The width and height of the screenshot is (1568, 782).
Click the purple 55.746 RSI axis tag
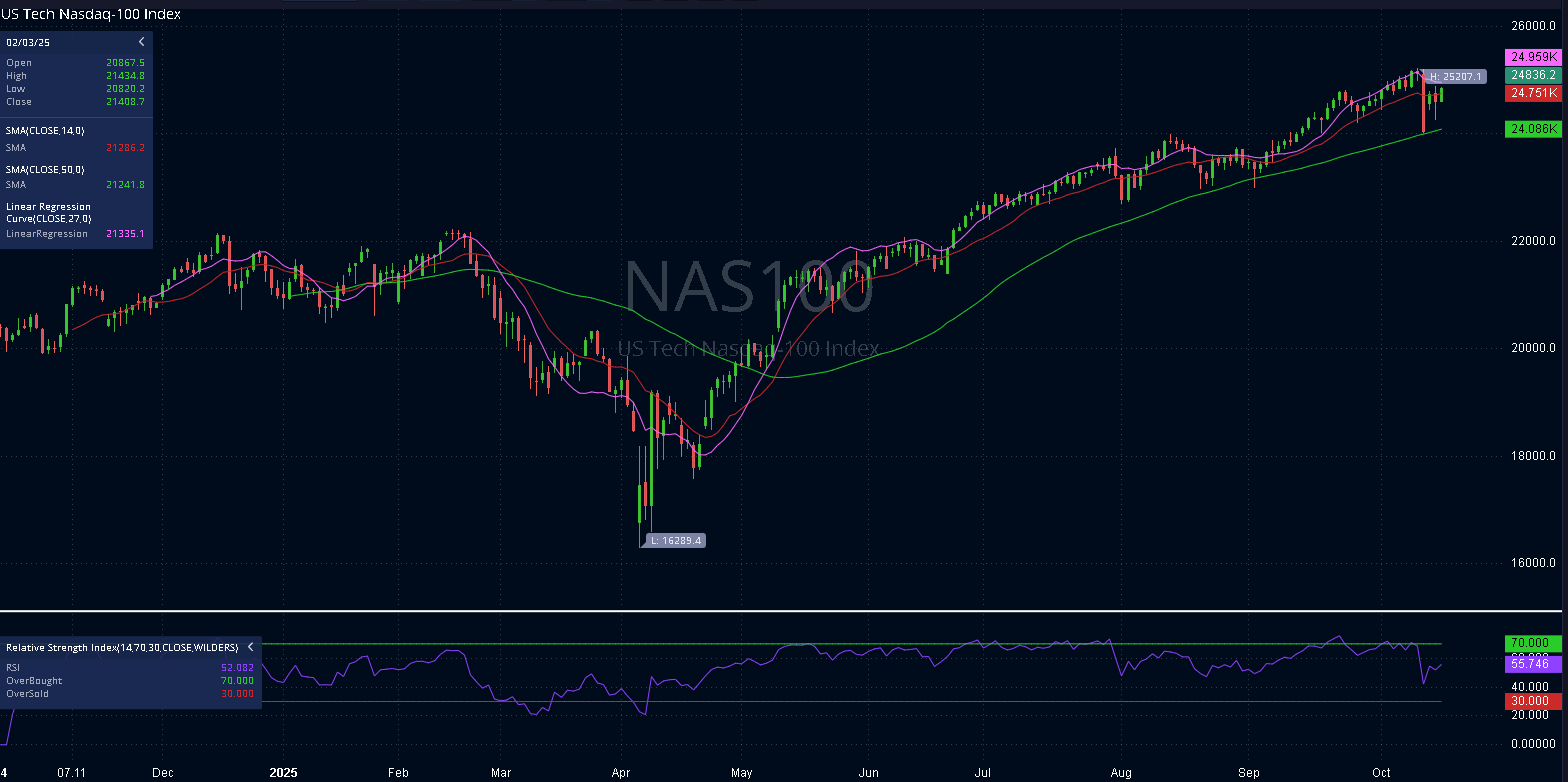(x=1532, y=663)
